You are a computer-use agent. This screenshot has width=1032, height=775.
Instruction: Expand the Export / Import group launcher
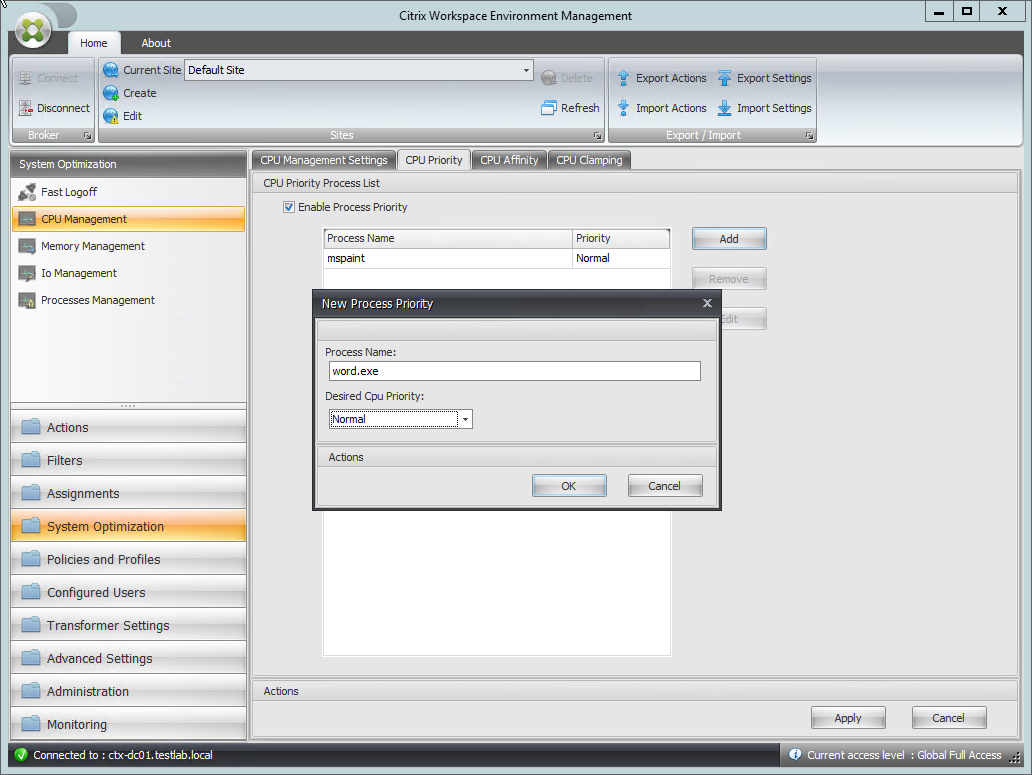[x=809, y=136]
